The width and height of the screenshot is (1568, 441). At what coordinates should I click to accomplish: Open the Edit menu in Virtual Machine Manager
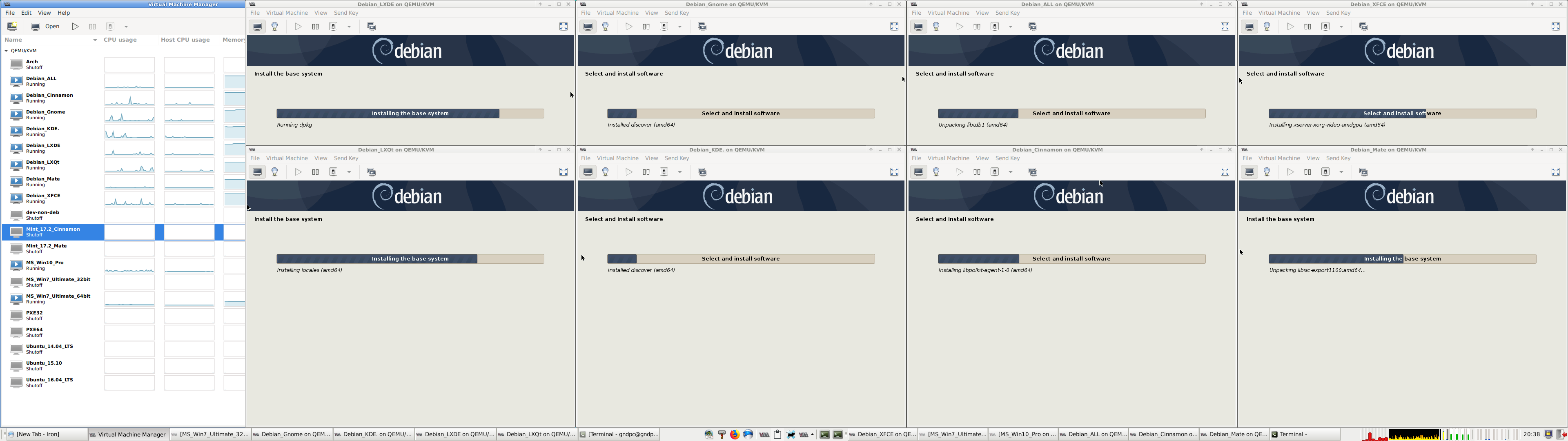26,13
